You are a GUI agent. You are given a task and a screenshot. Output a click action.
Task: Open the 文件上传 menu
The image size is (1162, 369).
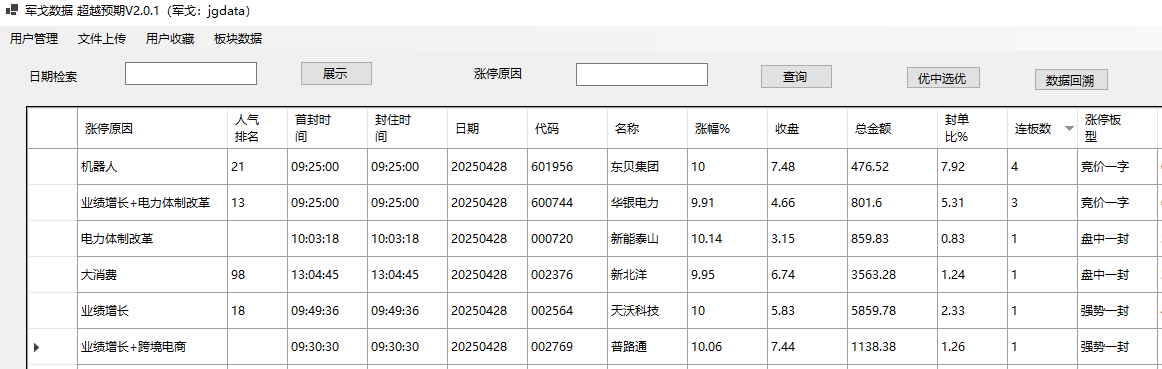[102, 39]
